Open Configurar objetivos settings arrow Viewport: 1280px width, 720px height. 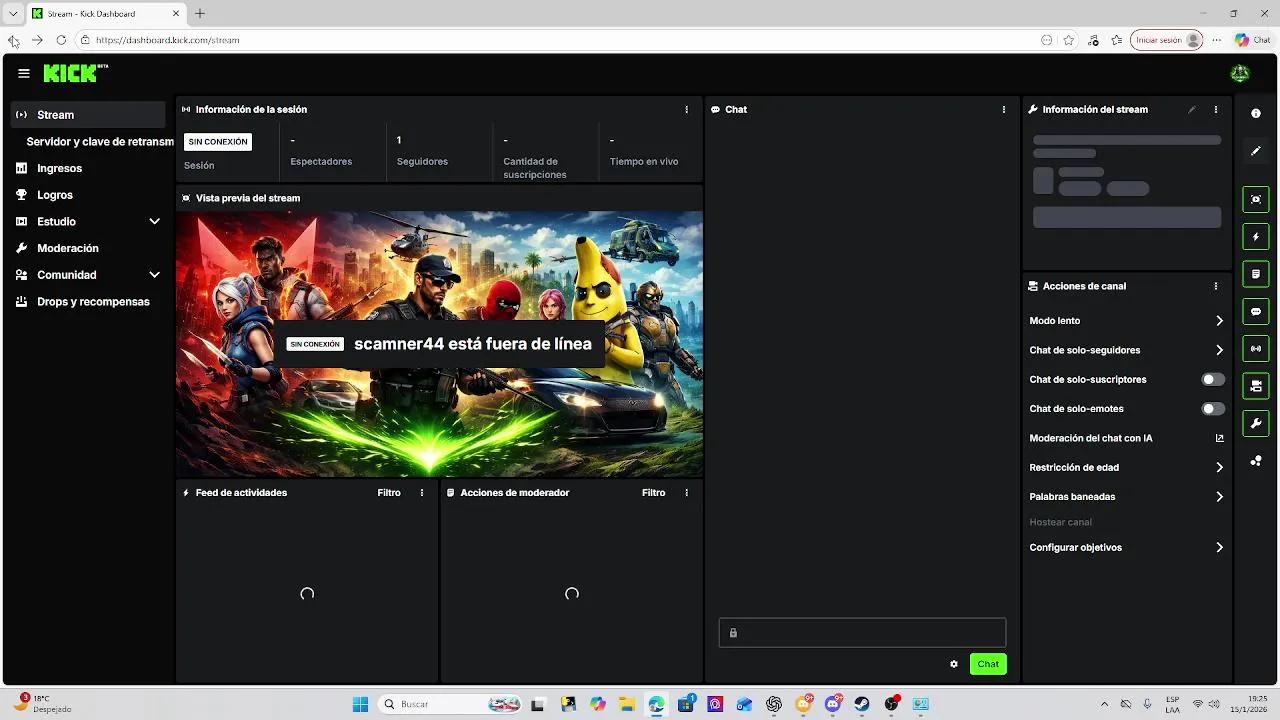tap(1219, 548)
